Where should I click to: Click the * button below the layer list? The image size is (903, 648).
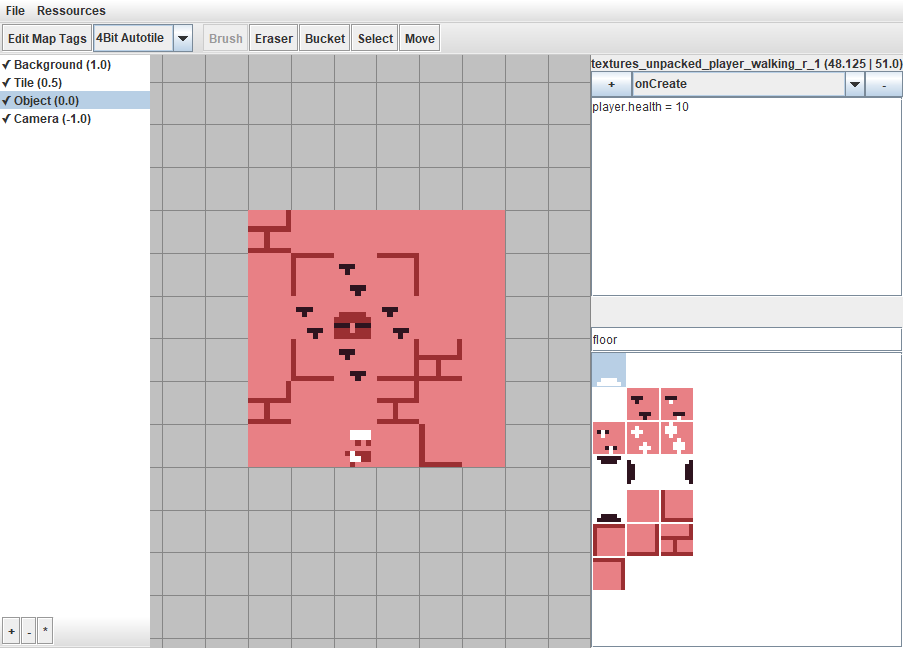[x=44, y=630]
